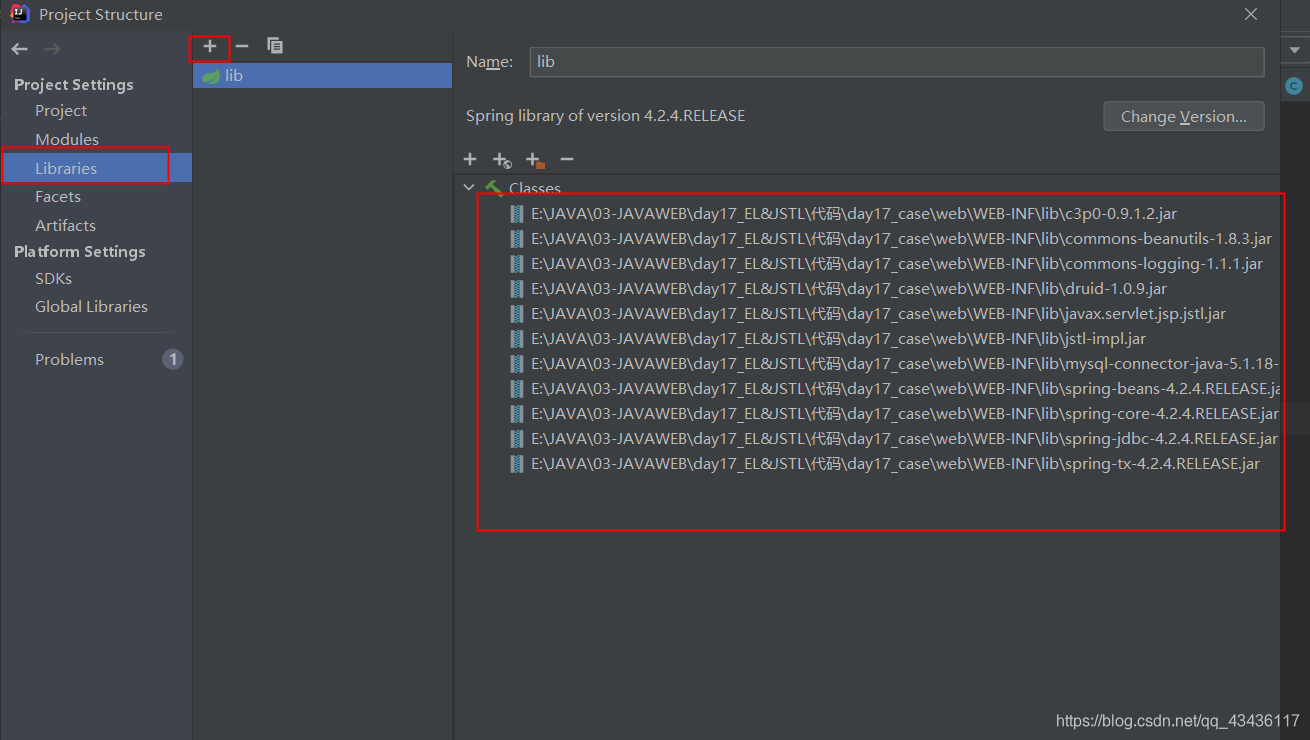Click the Spring leaf icon beside lib
The width and height of the screenshot is (1310, 740).
point(210,76)
